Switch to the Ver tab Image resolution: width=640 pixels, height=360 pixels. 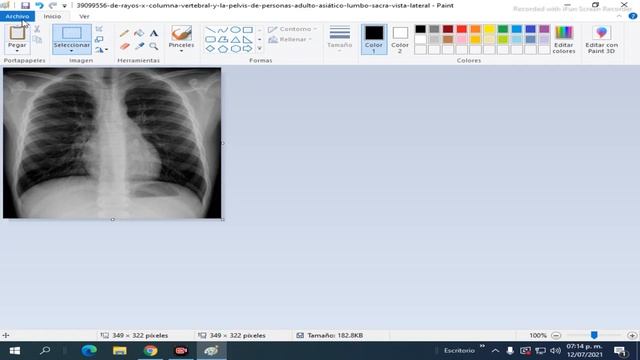84,16
